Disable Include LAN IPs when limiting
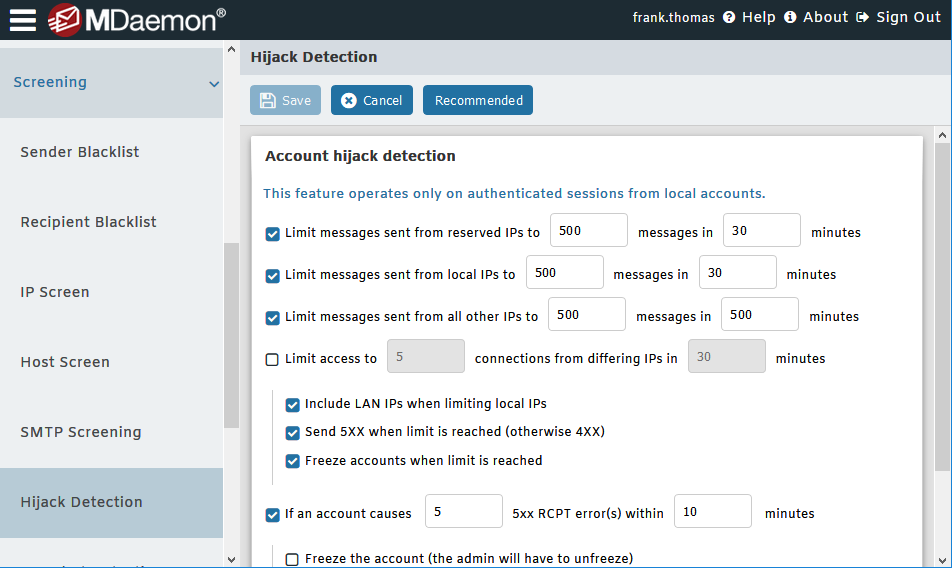Screen dimensions: 952x568 (x=293, y=405)
